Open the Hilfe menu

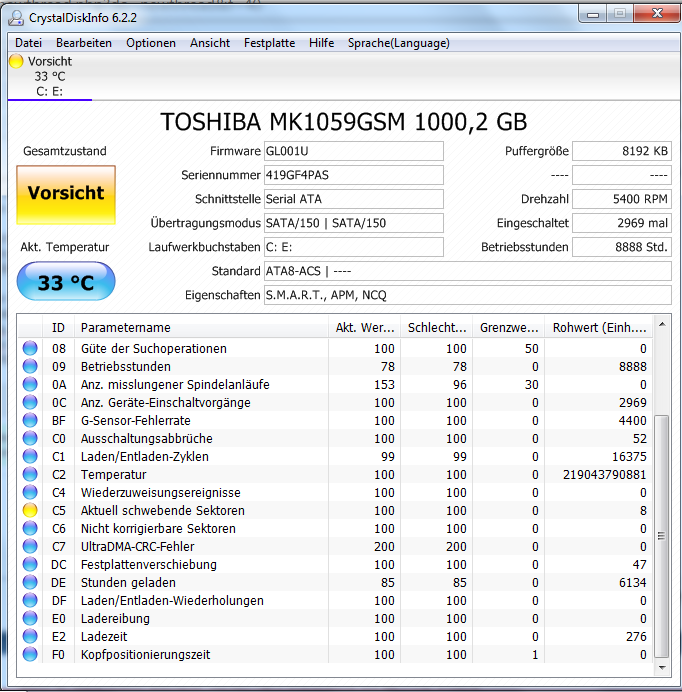pos(321,43)
